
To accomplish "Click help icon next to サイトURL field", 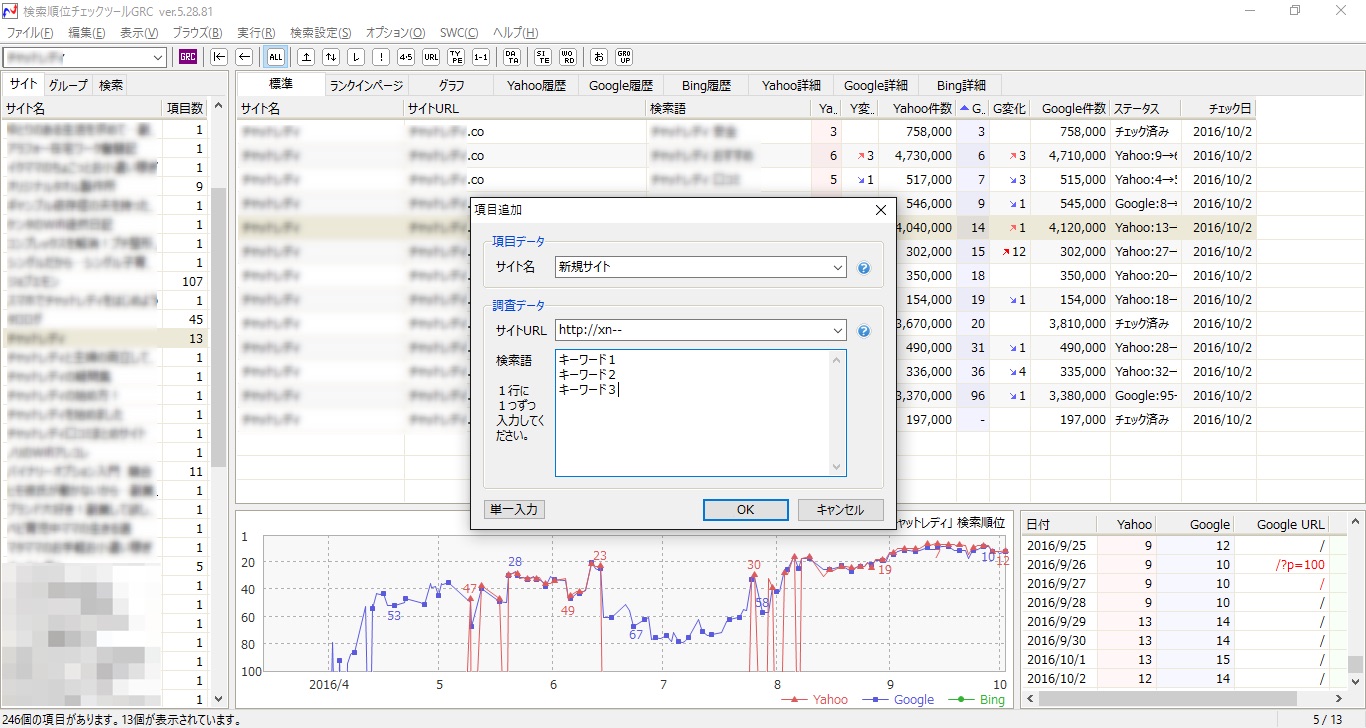I will (864, 331).
